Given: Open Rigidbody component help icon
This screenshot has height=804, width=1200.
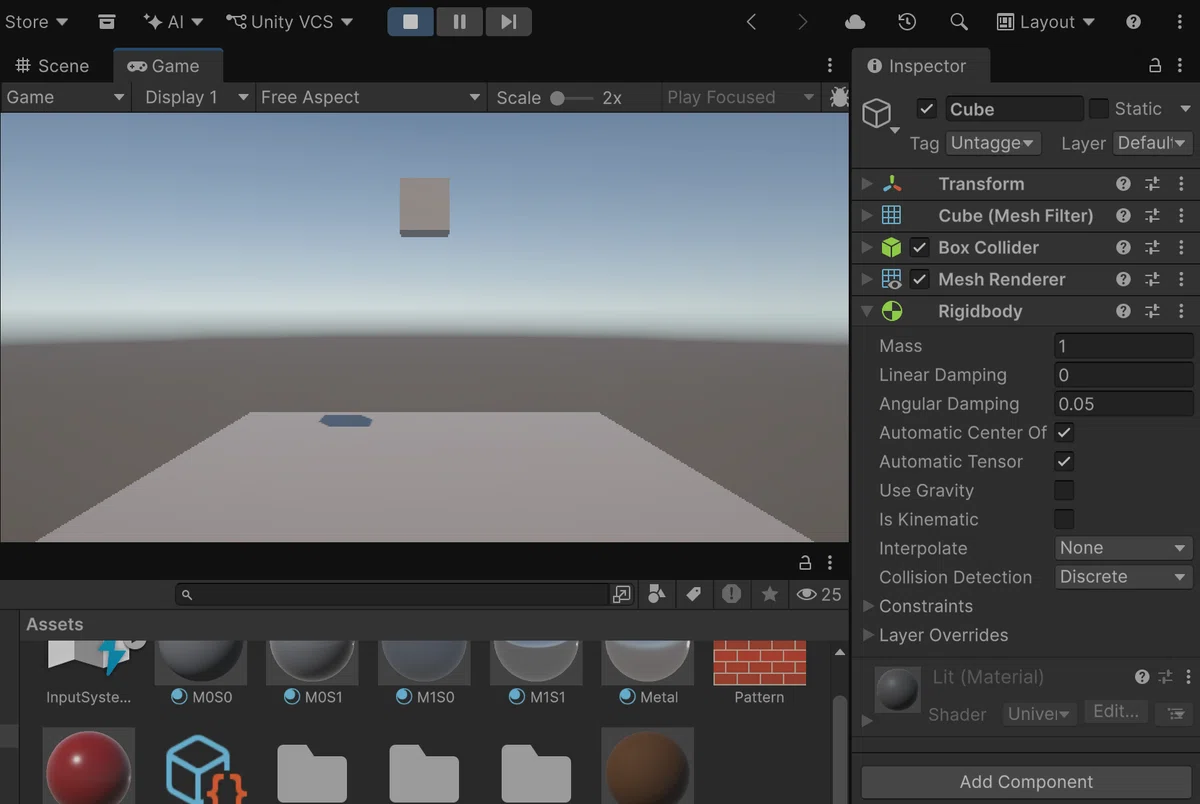Looking at the screenshot, I should pyautogui.click(x=1123, y=312).
